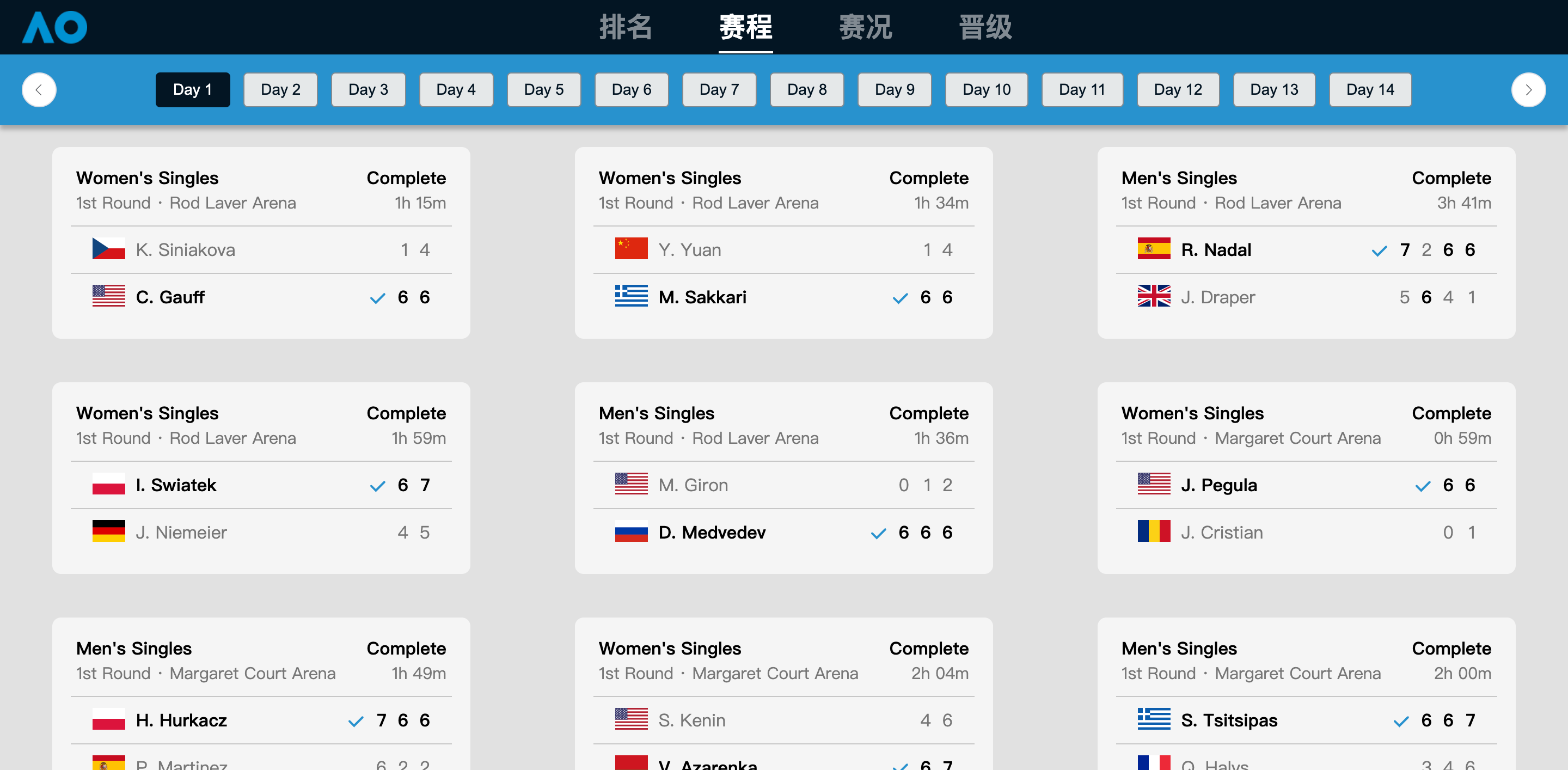This screenshot has height=770, width=1568.
Task: Click the Czech flag beside K. Siniakova
Action: pyautogui.click(x=108, y=249)
